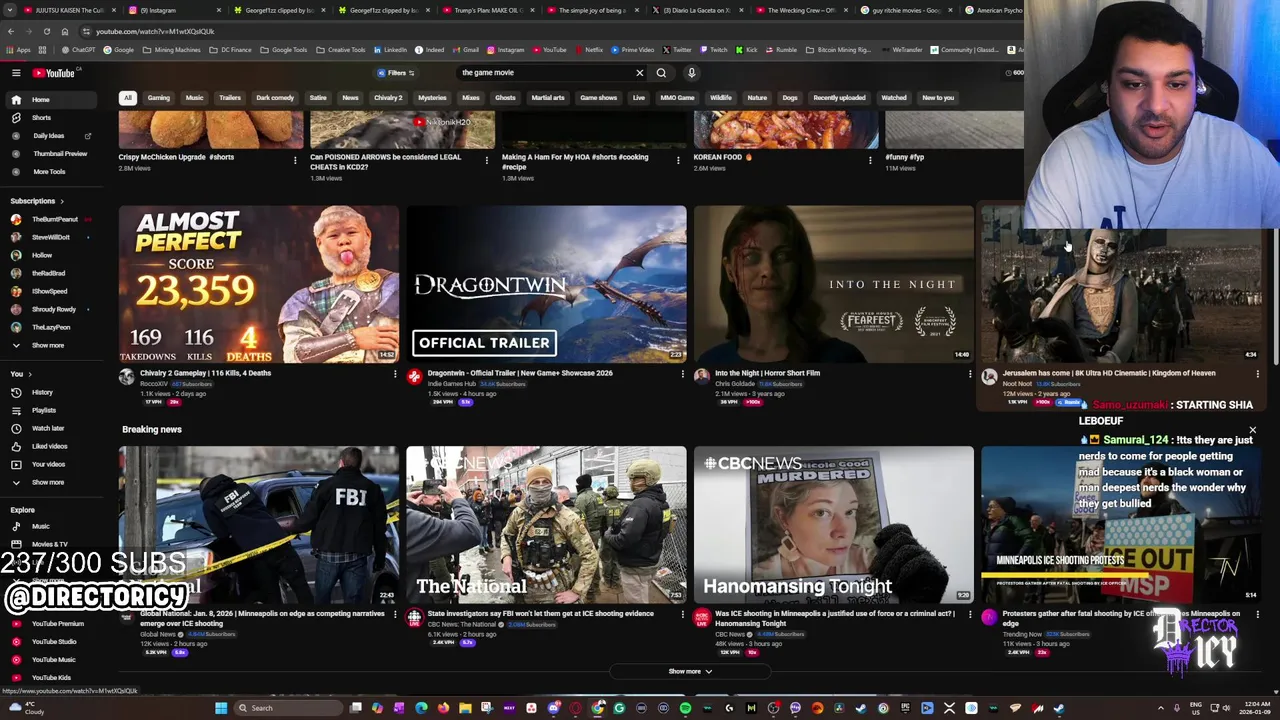Expand You section's Show more
The image size is (1280, 720).
[x=47, y=482]
